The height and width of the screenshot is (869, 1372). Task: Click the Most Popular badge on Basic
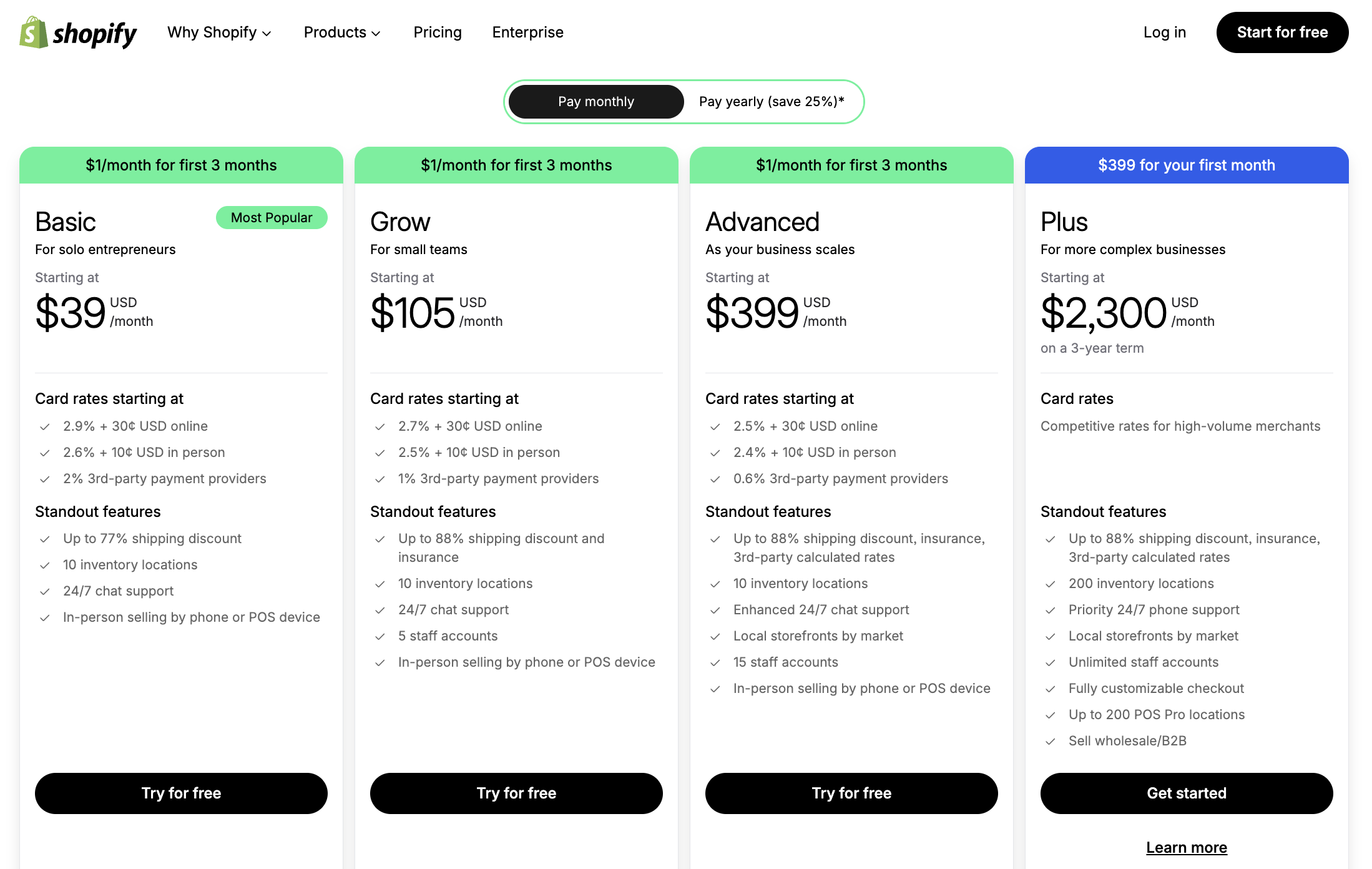click(x=272, y=217)
